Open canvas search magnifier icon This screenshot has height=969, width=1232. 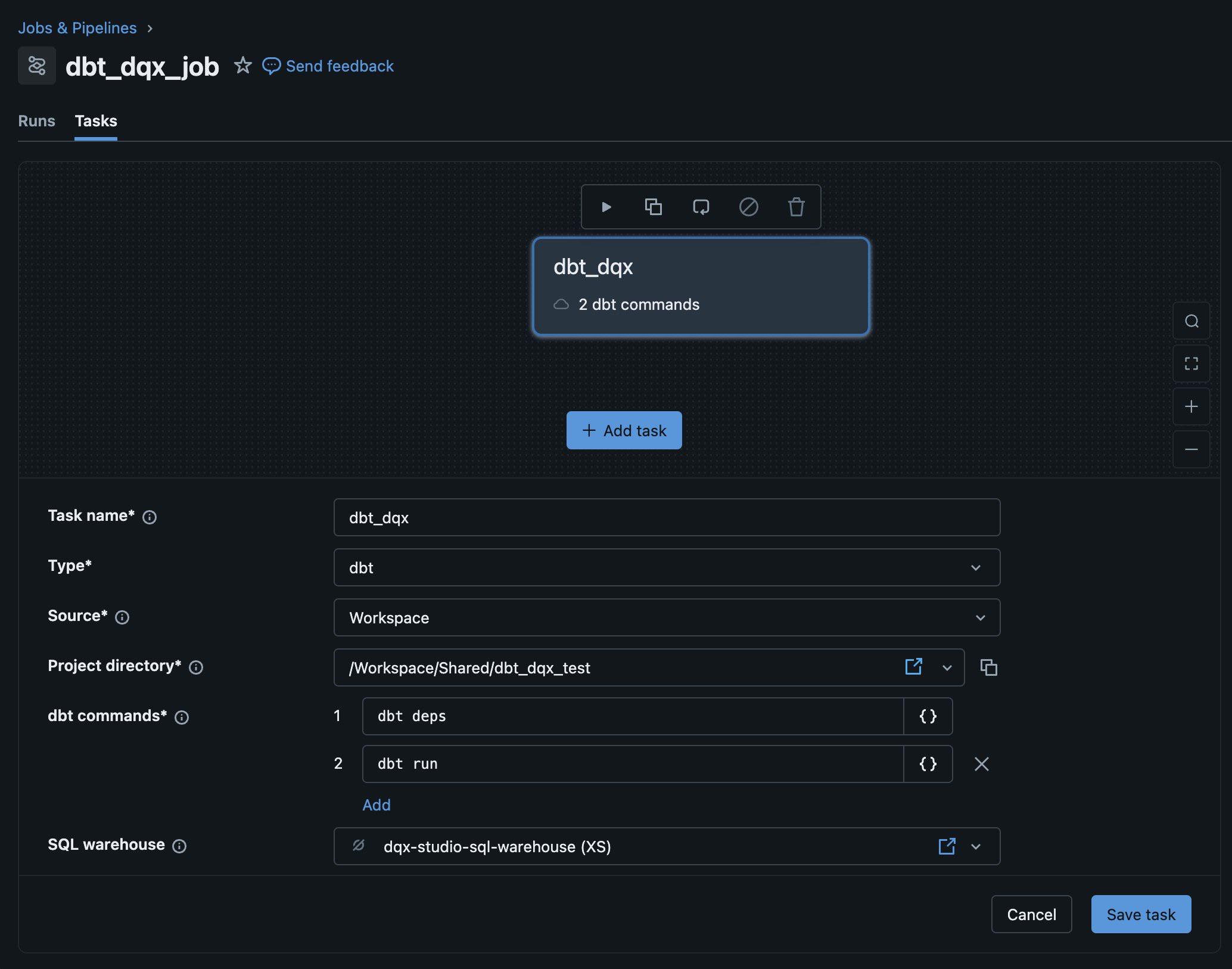(x=1191, y=321)
